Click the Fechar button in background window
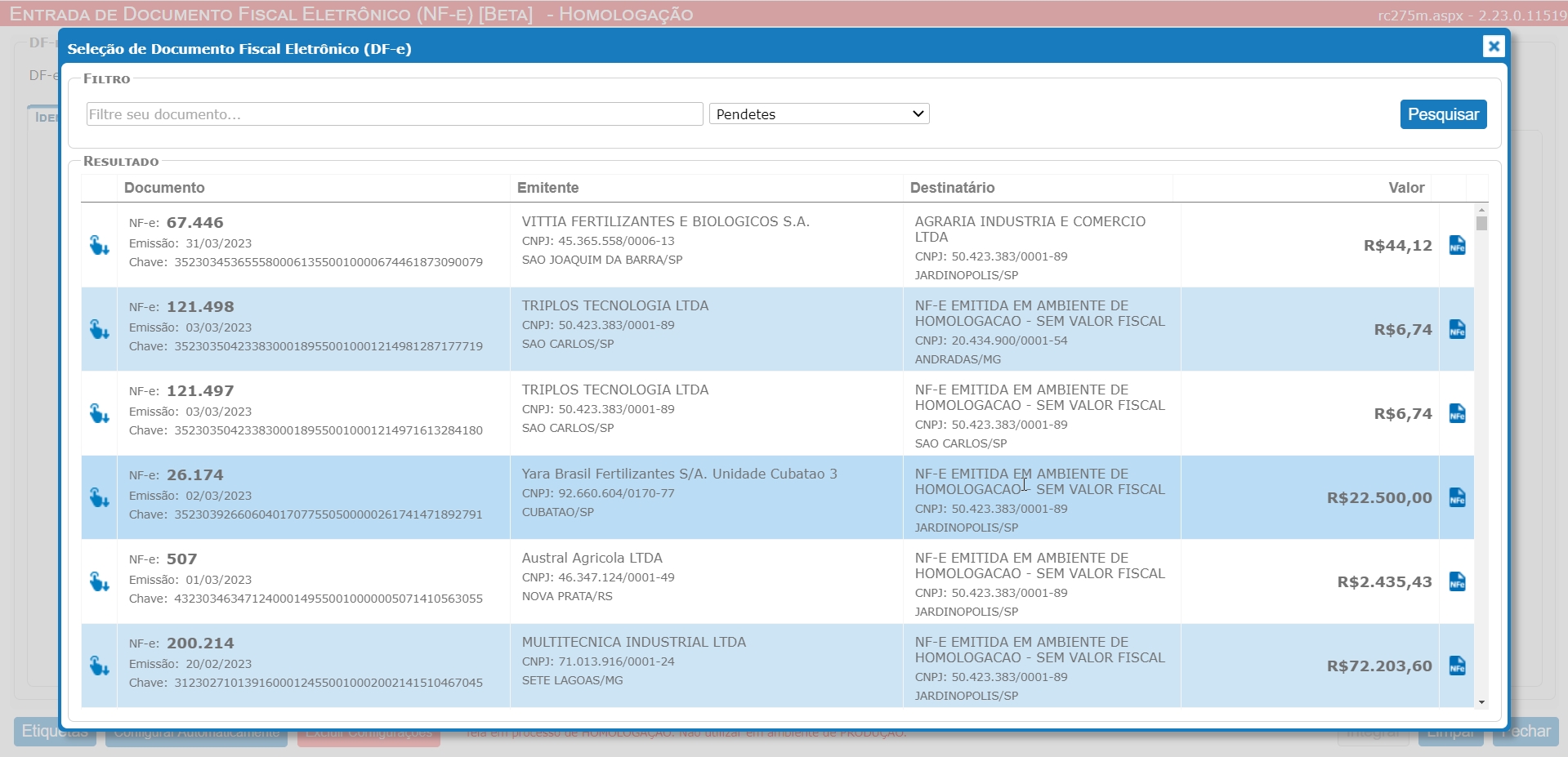 pos(1526,731)
